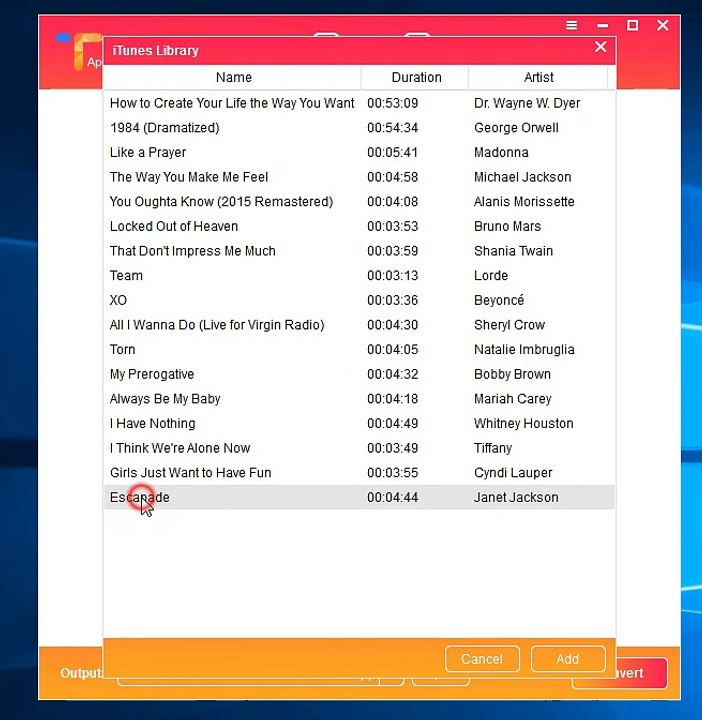Select the "XO" track row
This screenshot has width=702, height=720.
click(359, 300)
